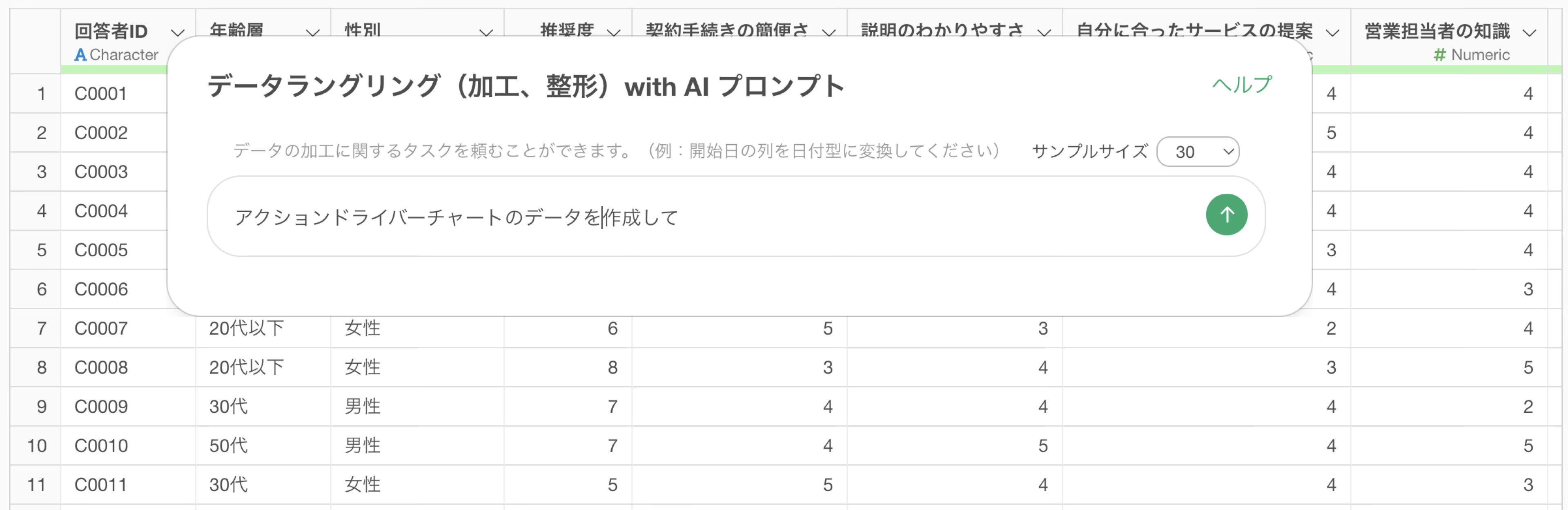Select row number 7

tap(41, 329)
